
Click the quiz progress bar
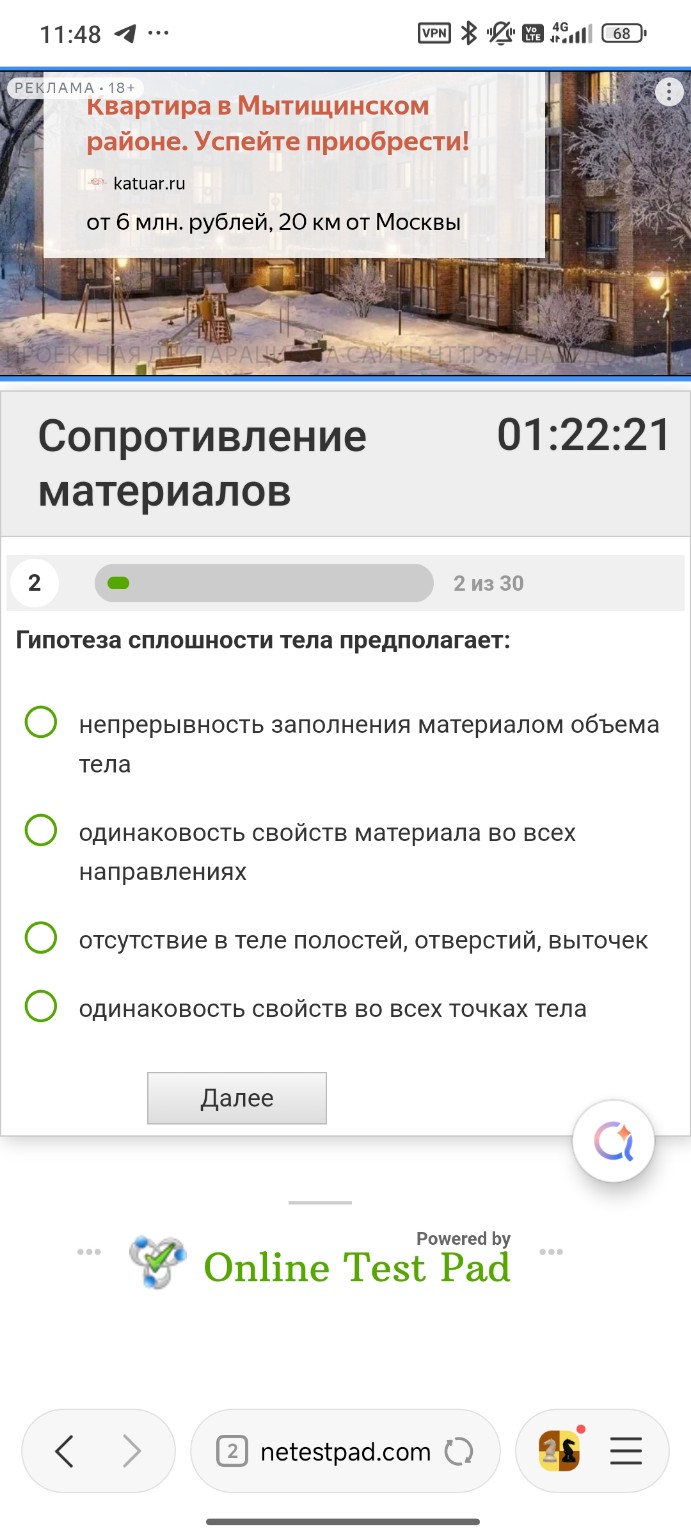coord(263,583)
